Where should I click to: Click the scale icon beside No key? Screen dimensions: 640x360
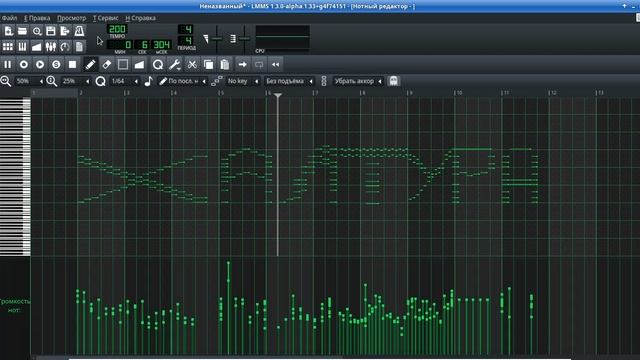[x=217, y=81]
